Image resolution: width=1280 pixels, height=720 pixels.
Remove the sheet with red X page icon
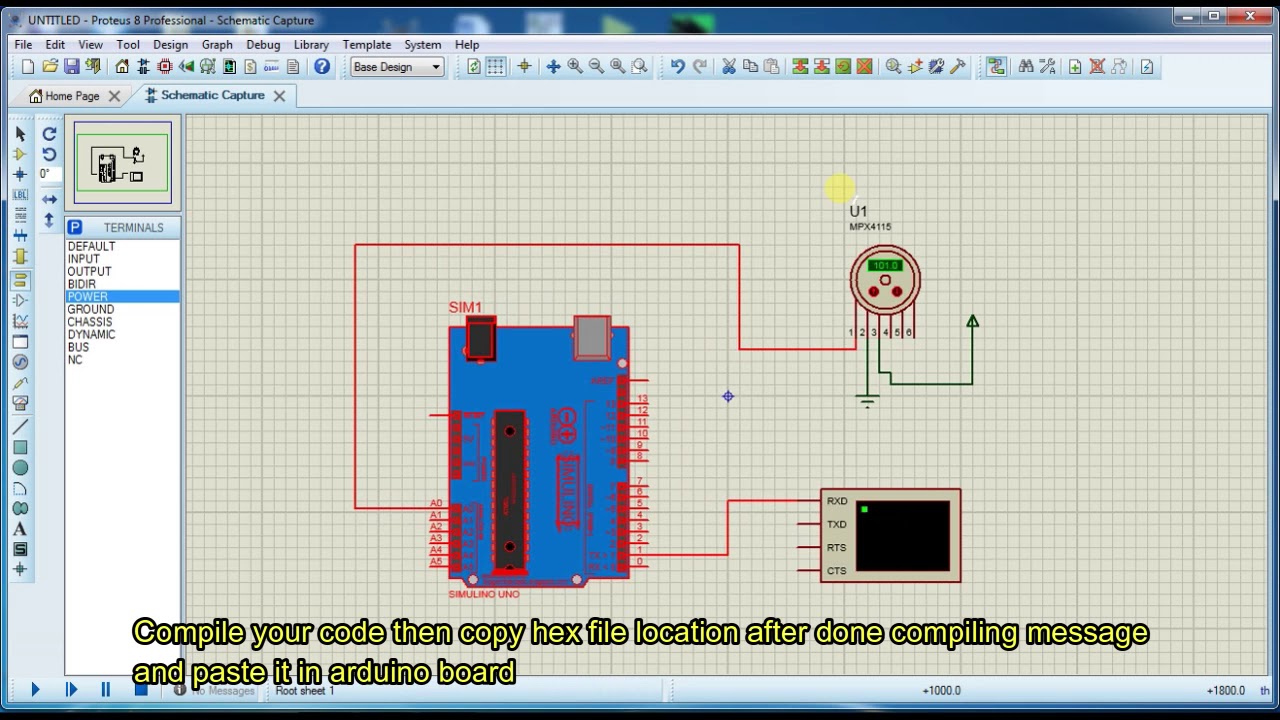click(x=1097, y=66)
